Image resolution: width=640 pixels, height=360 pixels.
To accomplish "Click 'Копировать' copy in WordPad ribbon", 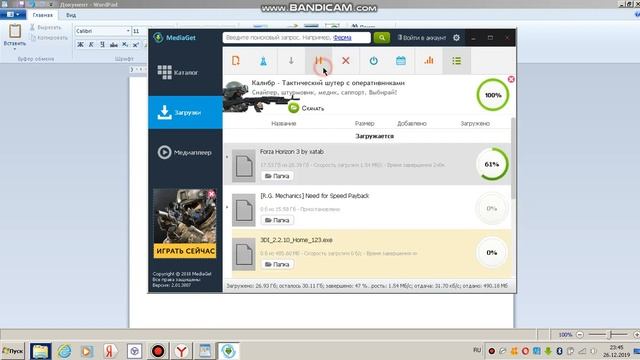I will point(48,38).
